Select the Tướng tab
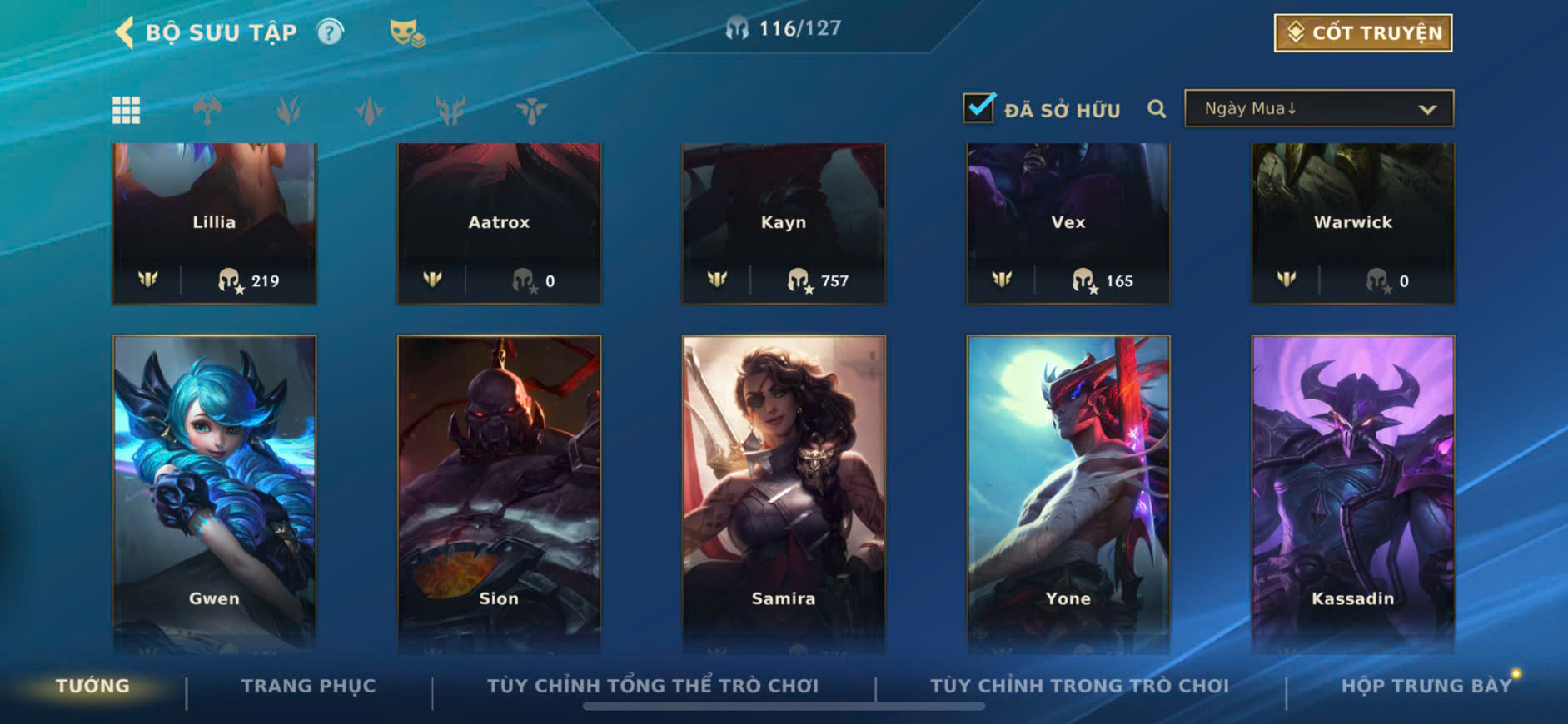This screenshot has width=1568, height=724. [x=92, y=686]
